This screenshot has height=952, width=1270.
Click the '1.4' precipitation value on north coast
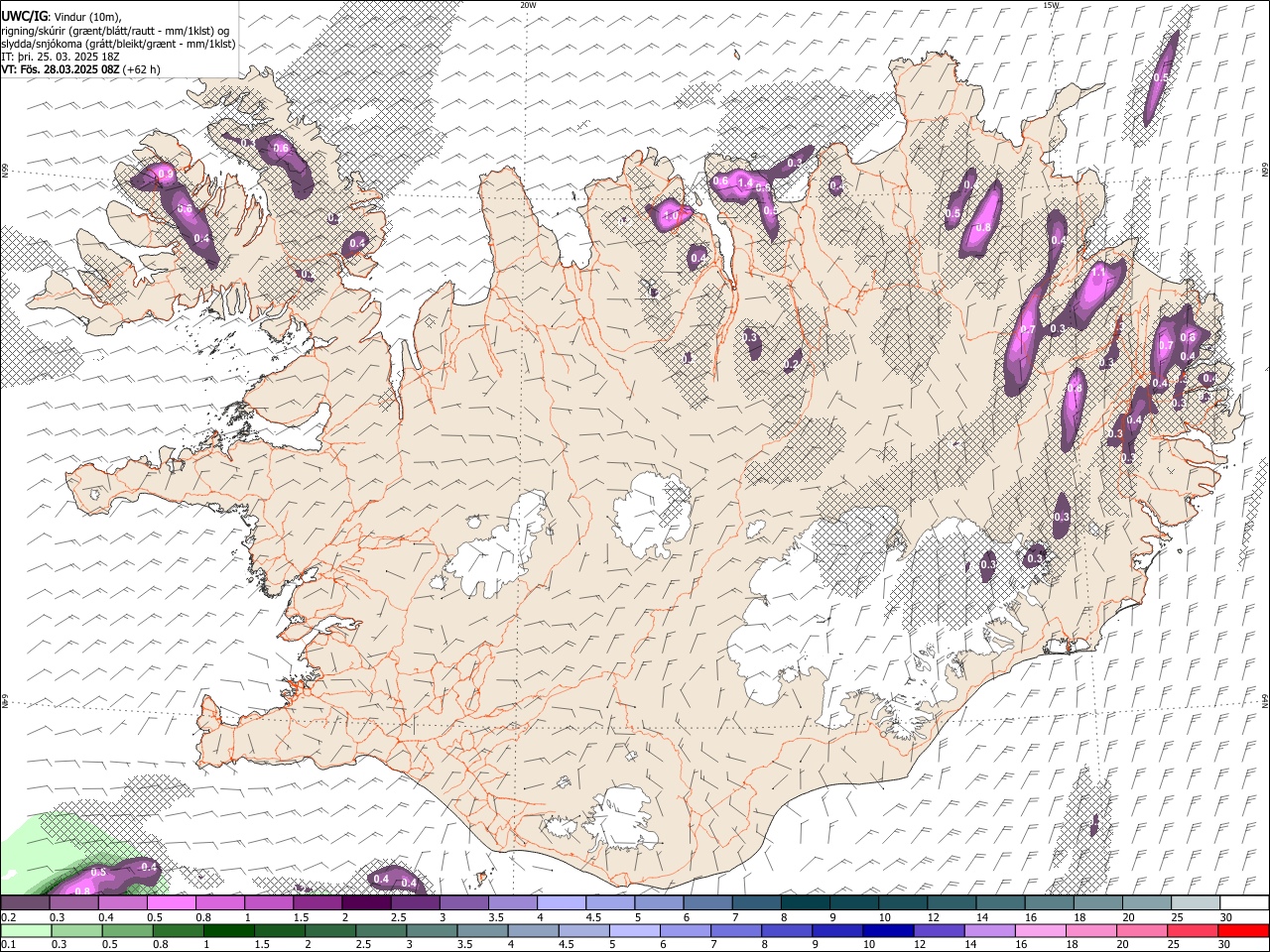pos(745,182)
